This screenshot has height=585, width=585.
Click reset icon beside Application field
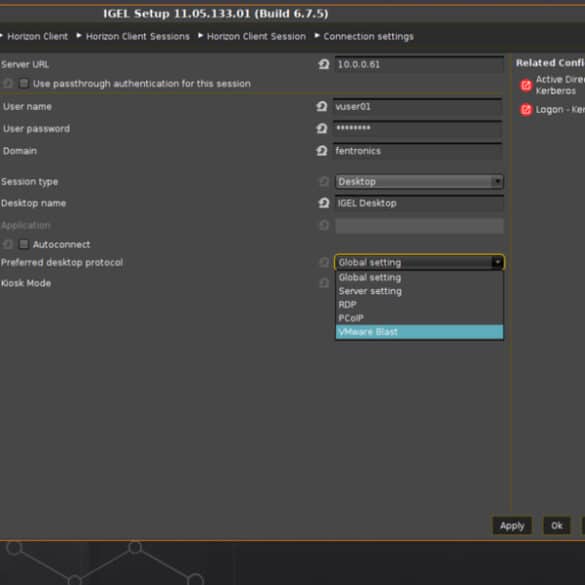[x=324, y=225]
